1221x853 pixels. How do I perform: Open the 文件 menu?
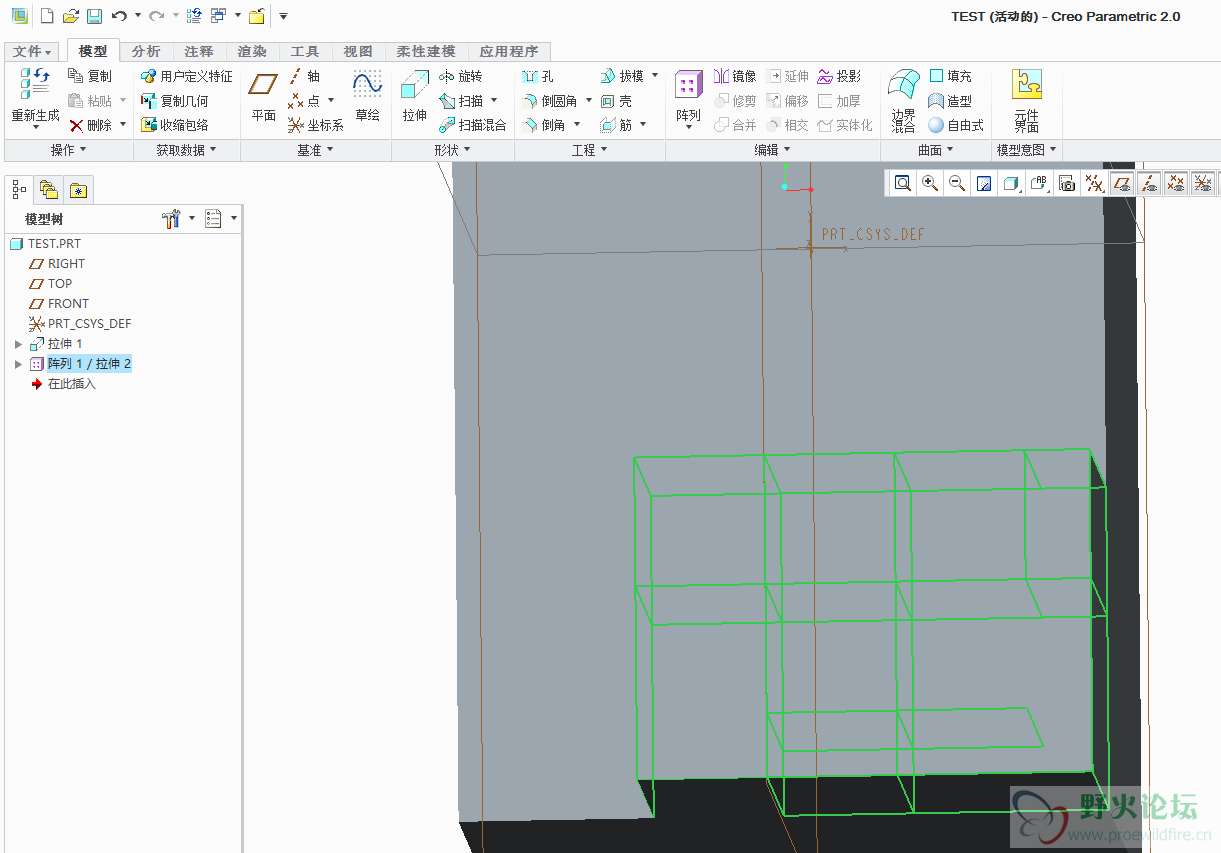(32, 51)
